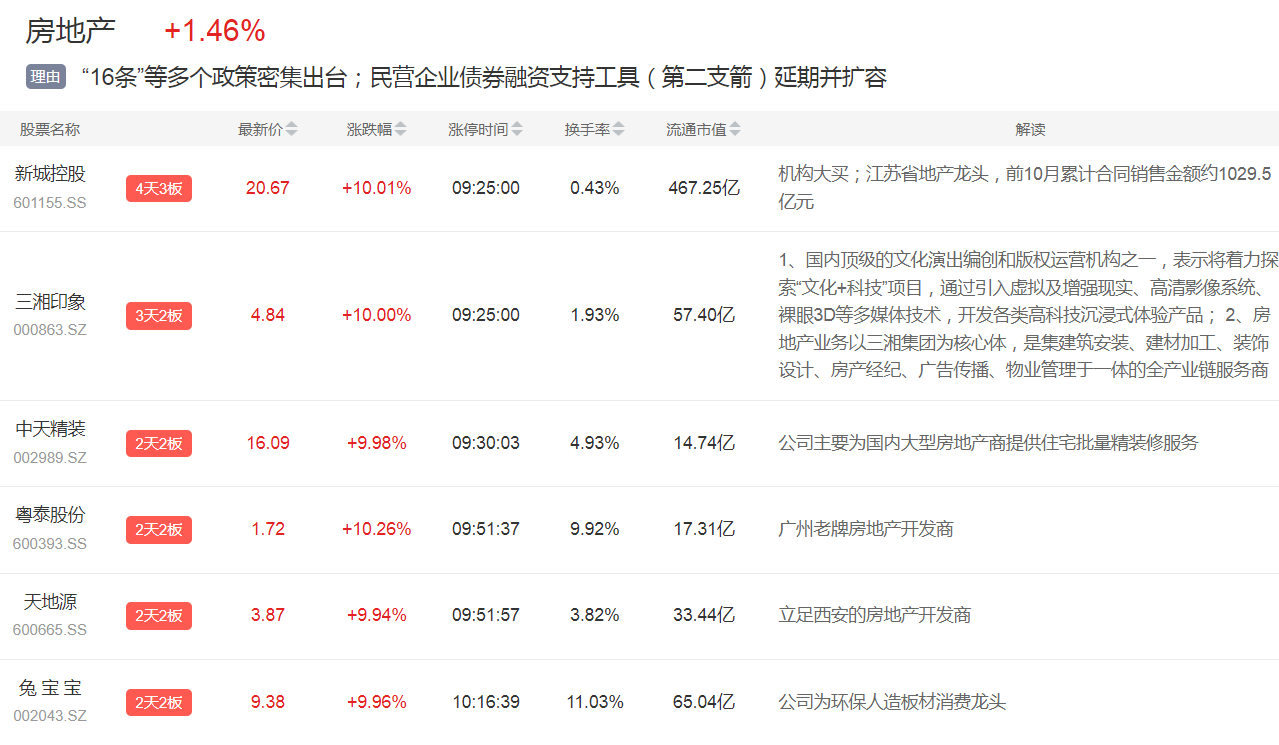Click market cap 14.74亿
The height and width of the screenshot is (745, 1279).
coord(704,443)
